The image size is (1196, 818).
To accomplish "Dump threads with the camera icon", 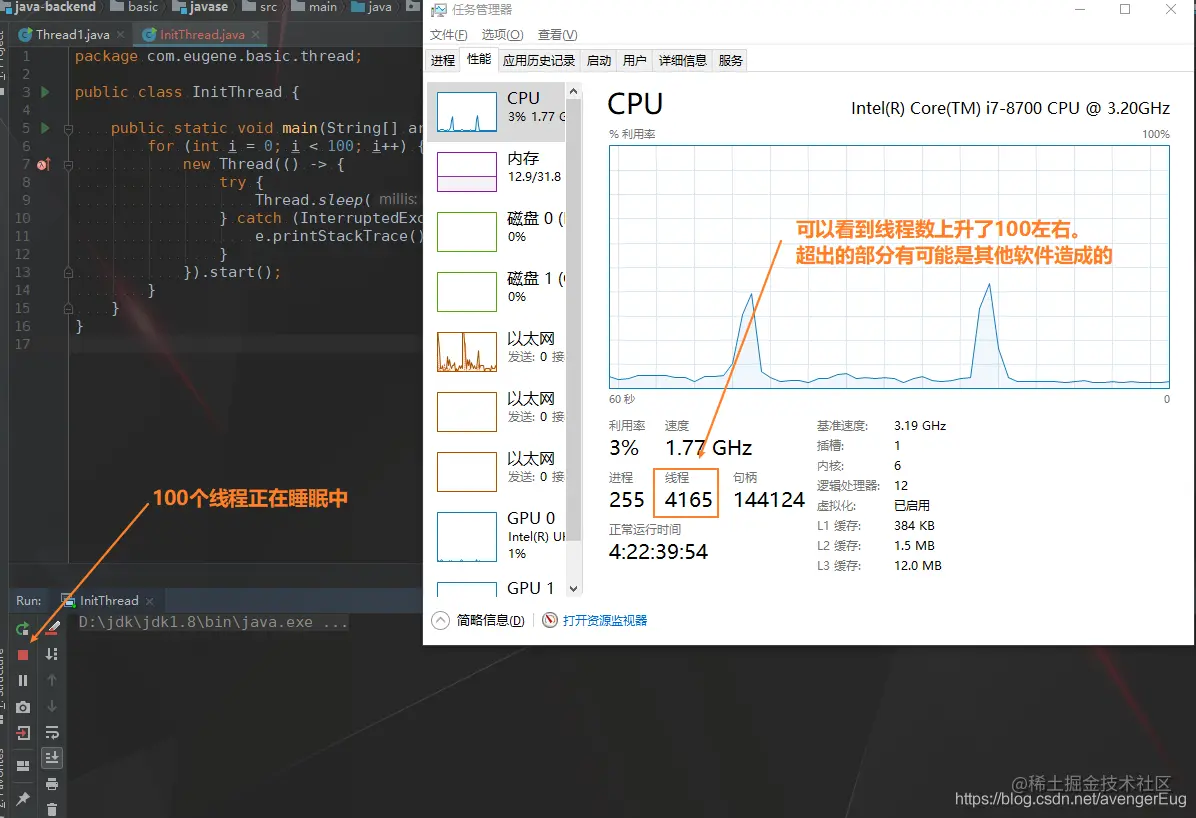I will (23, 707).
